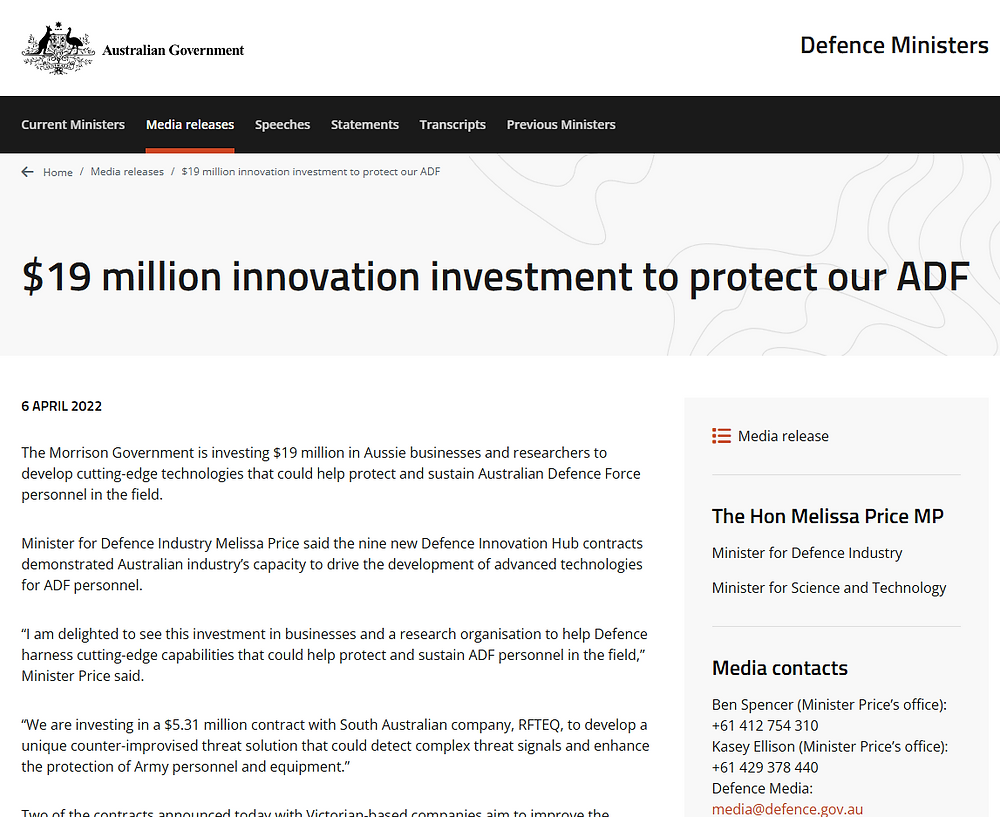Open the Transcripts page
Viewport: 1000px width, 817px height.
[453, 124]
